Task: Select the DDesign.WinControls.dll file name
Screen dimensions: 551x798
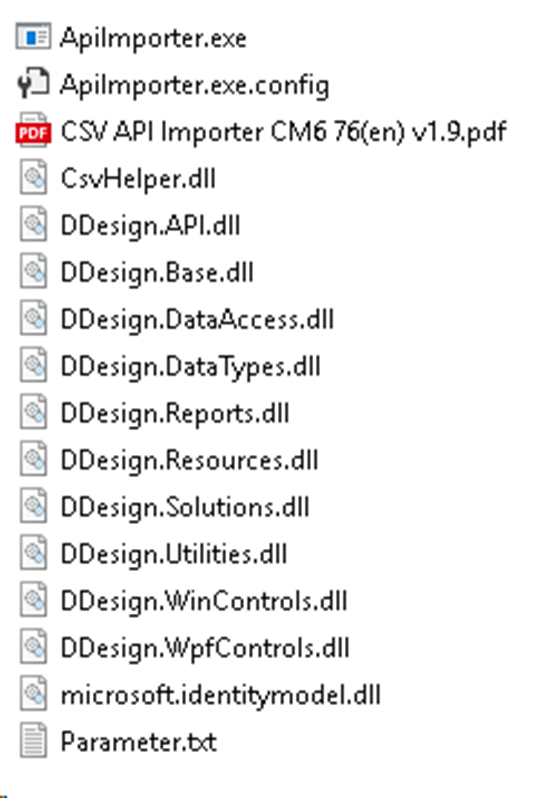Action: (204, 602)
